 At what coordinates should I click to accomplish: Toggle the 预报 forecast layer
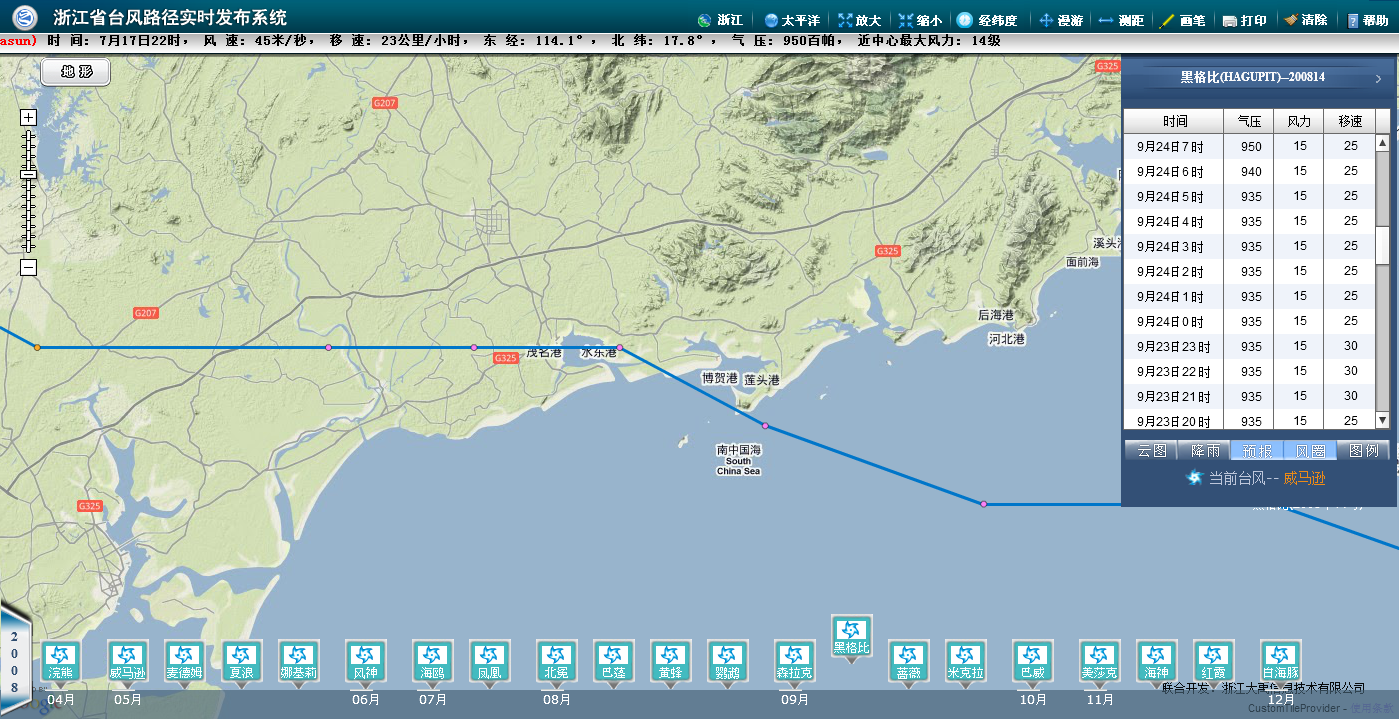(1257, 451)
